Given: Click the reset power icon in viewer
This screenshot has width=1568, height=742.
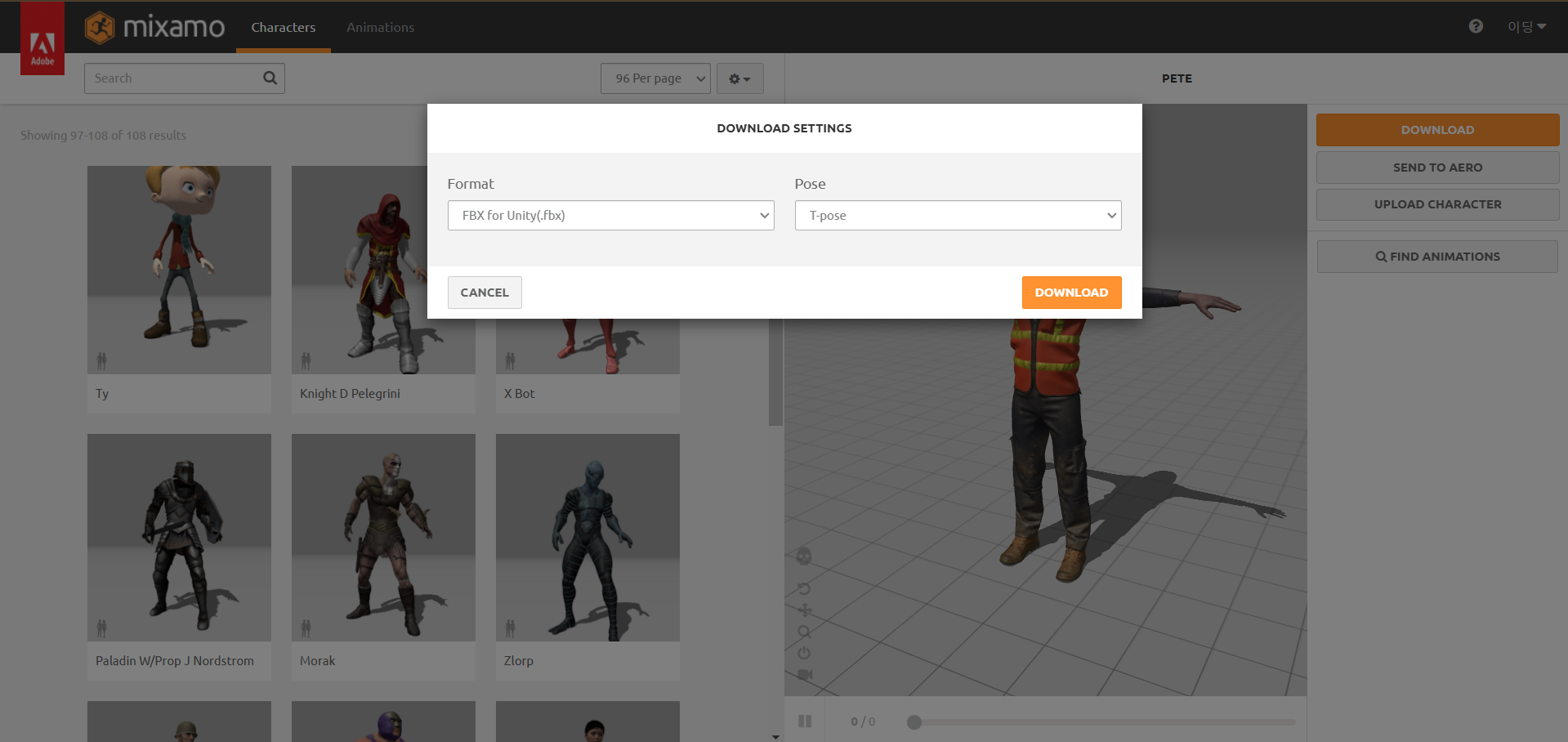Looking at the screenshot, I should tap(804, 653).
